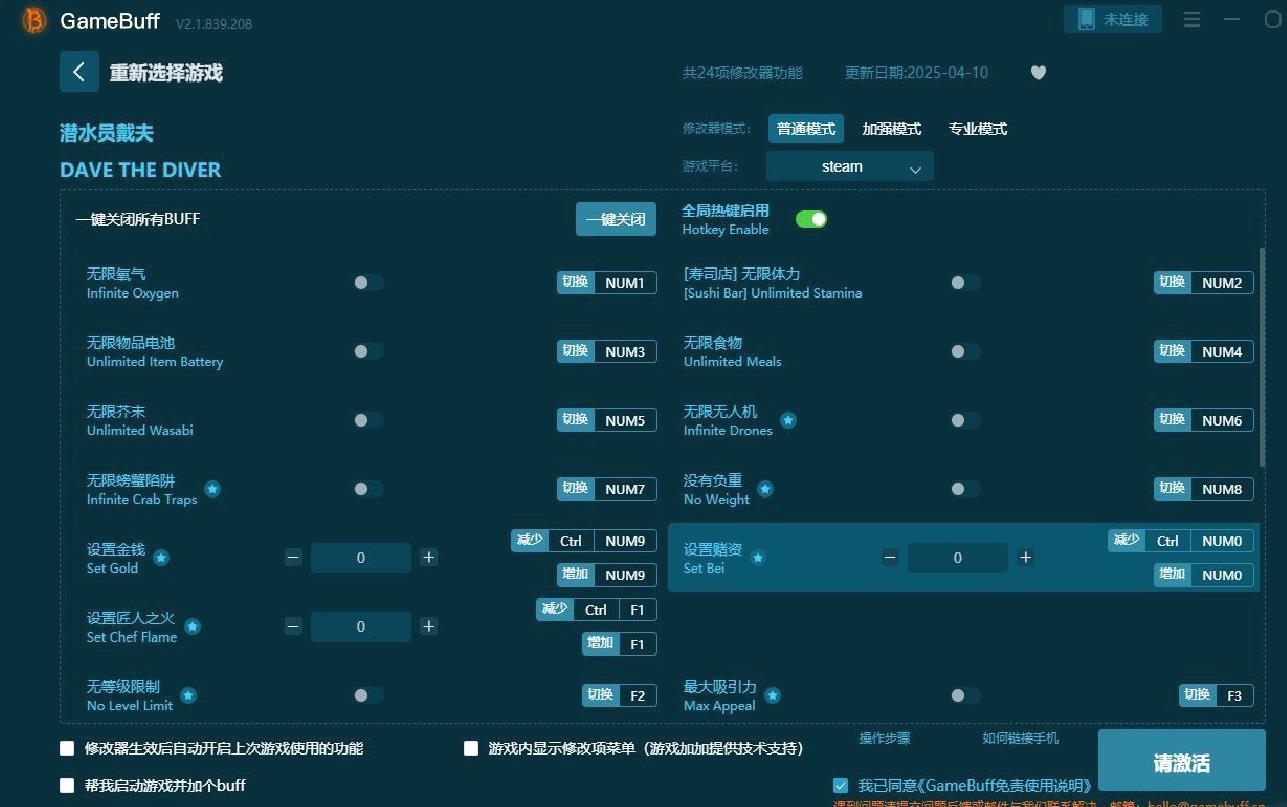Click the Unlimited Wasabi NUM5 hotkey button

pos(607,420)
